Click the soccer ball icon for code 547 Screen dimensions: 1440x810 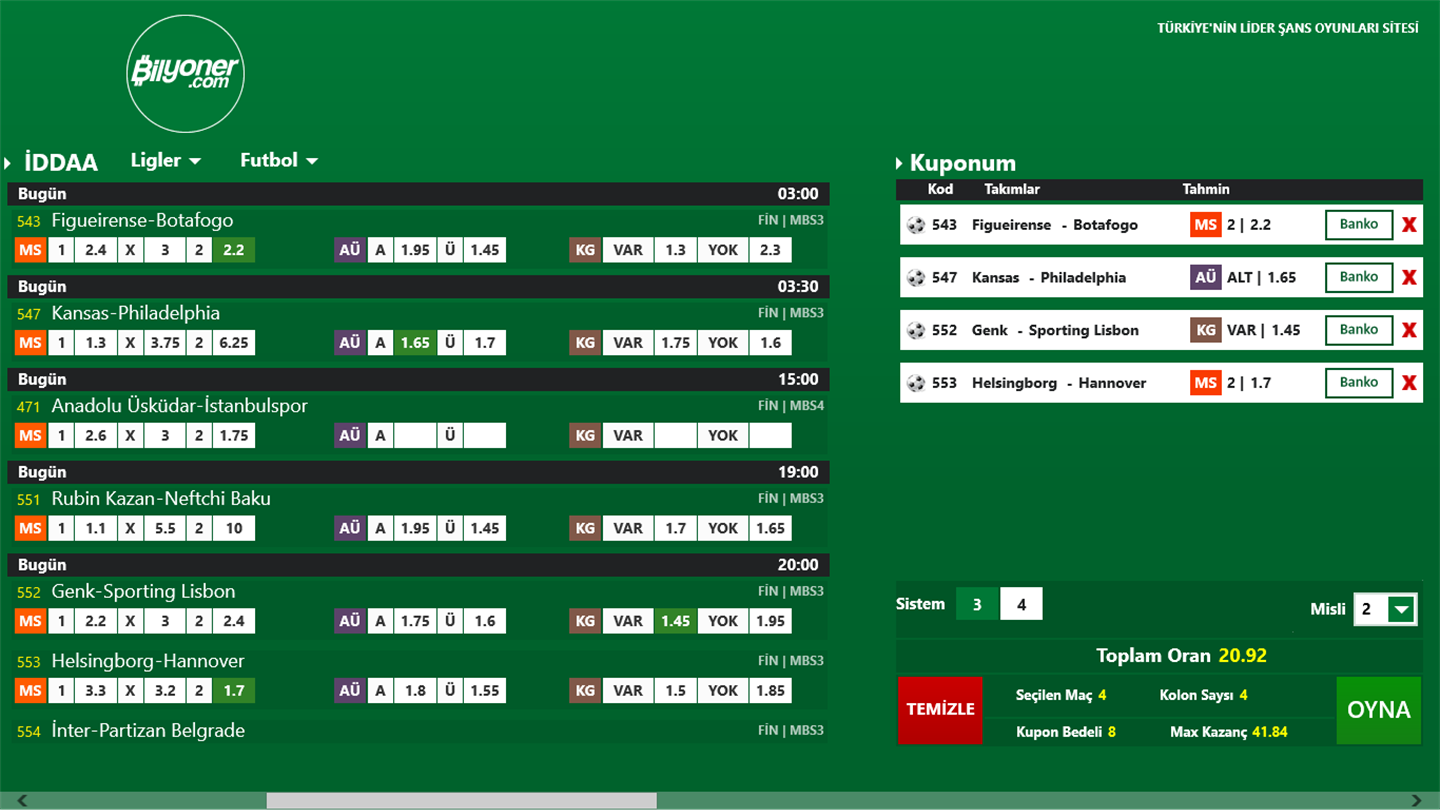[x=916, y=277]
